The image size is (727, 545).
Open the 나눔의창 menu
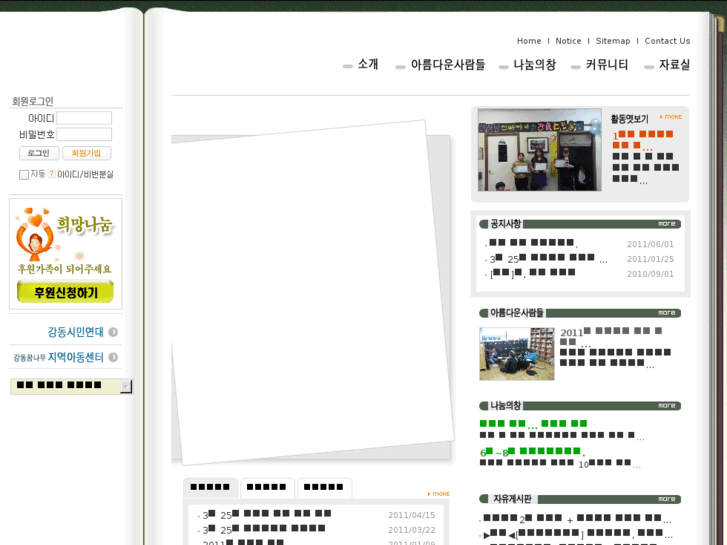[534, 64]
